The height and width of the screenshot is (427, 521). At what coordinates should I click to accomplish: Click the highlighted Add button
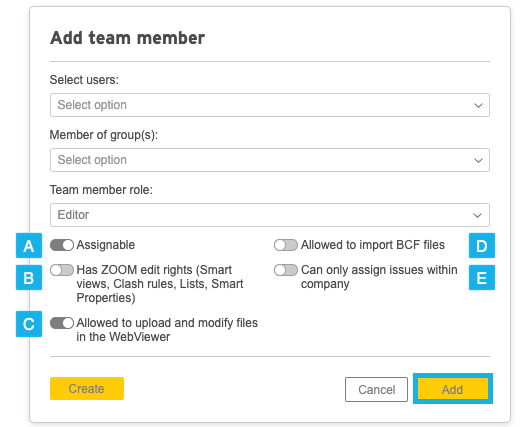coord(453,389)
